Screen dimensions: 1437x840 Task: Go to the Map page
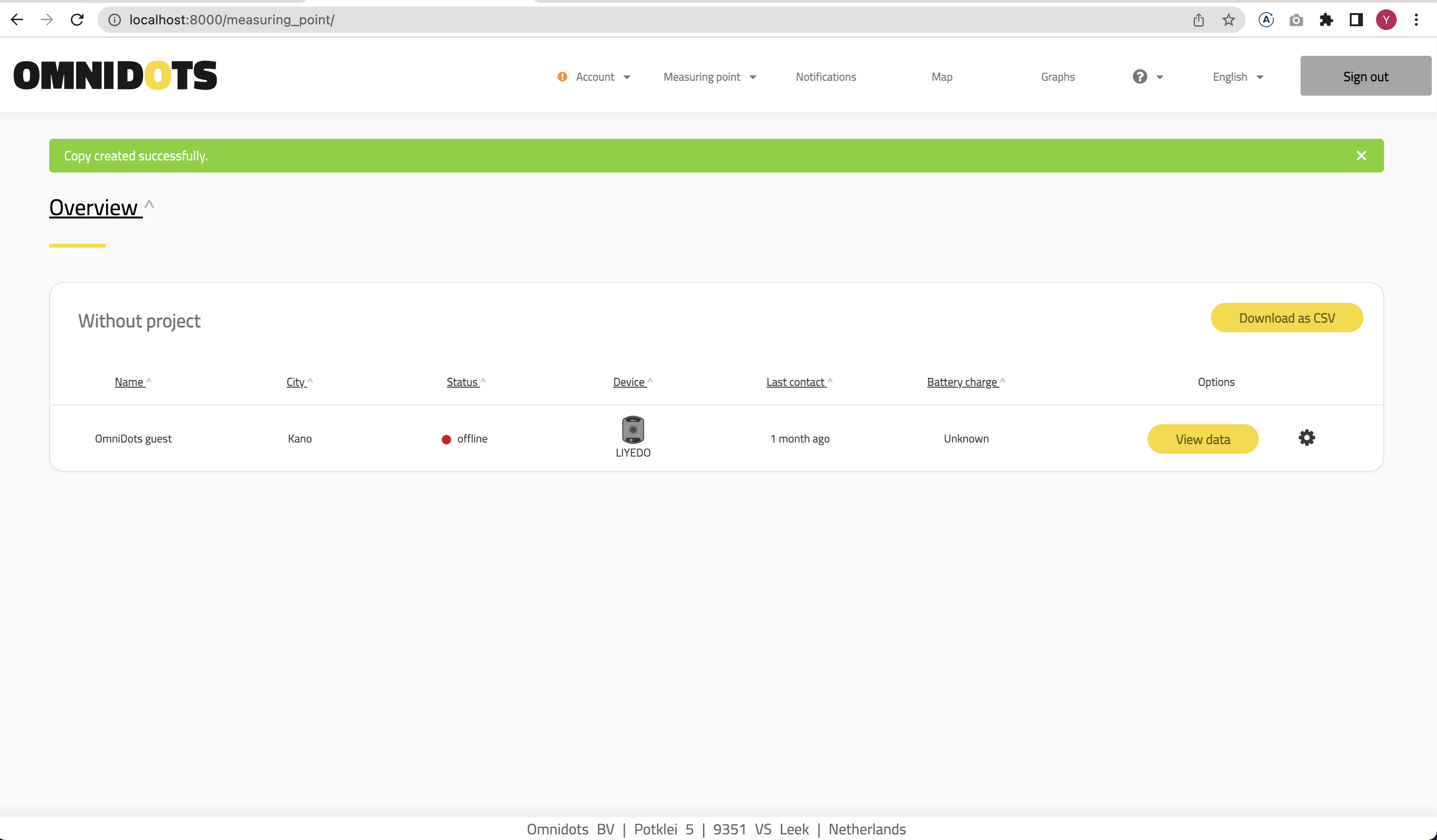click(x=941, y=76)
